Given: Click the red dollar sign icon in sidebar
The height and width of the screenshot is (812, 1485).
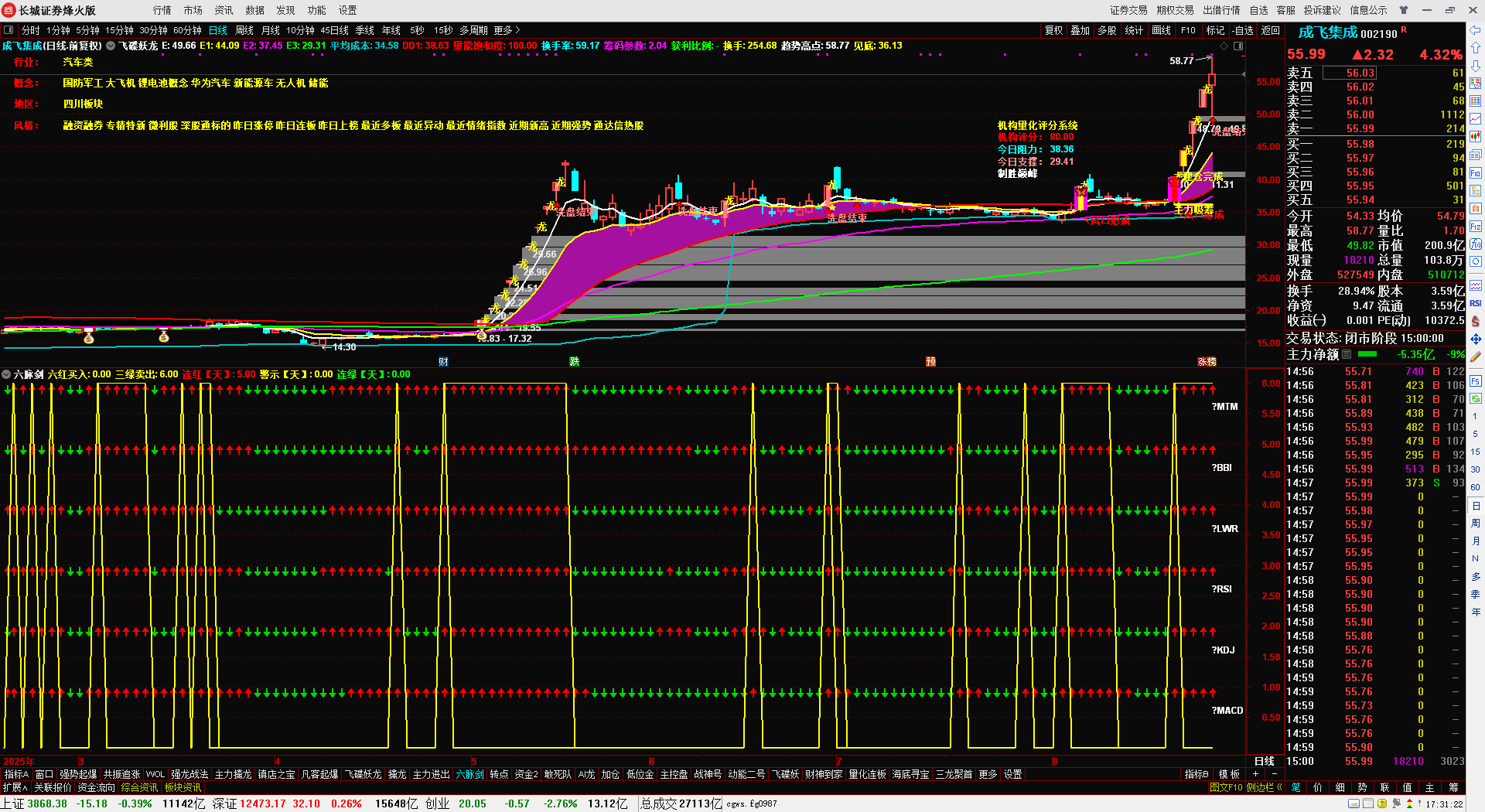Looking at the screenshot, I should [1475, 321].
